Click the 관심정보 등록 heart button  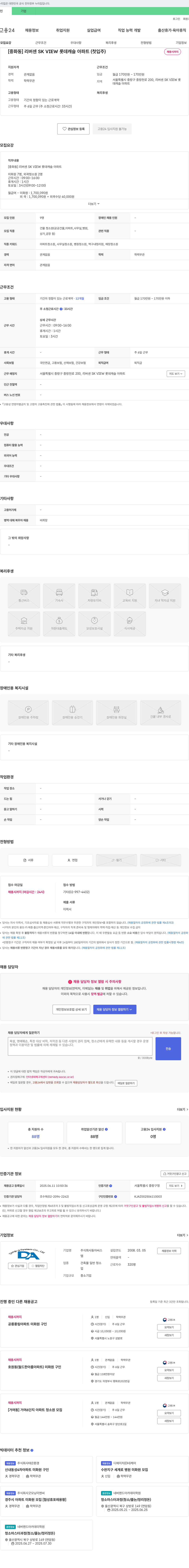pos(74,129)
